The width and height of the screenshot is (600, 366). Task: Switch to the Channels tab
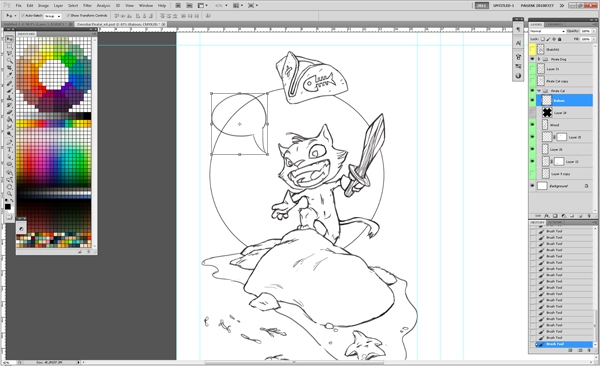click(x=554, y=25)
